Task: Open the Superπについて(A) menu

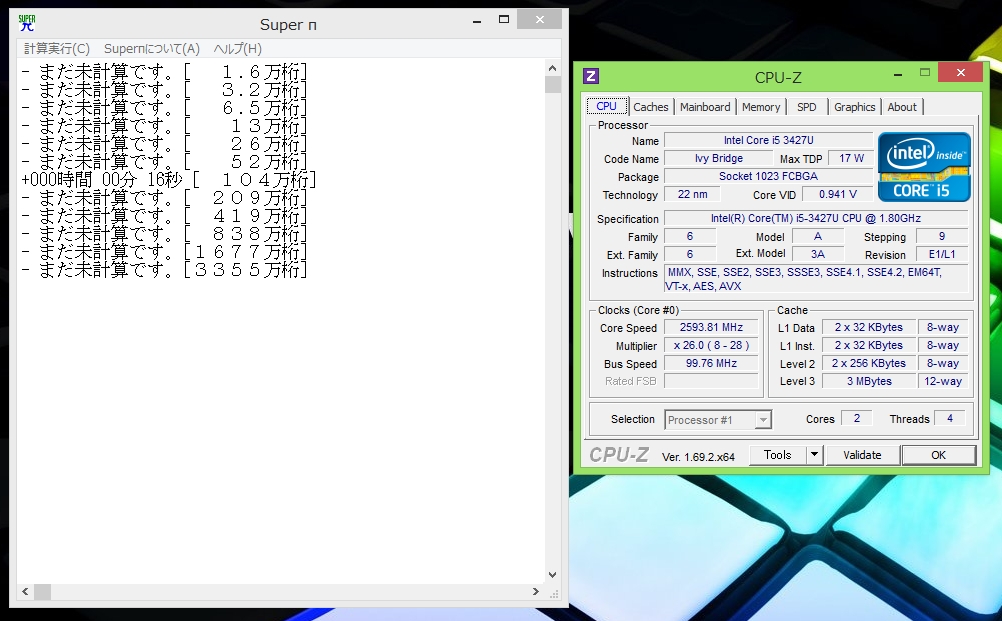Action: coord(152,49)
